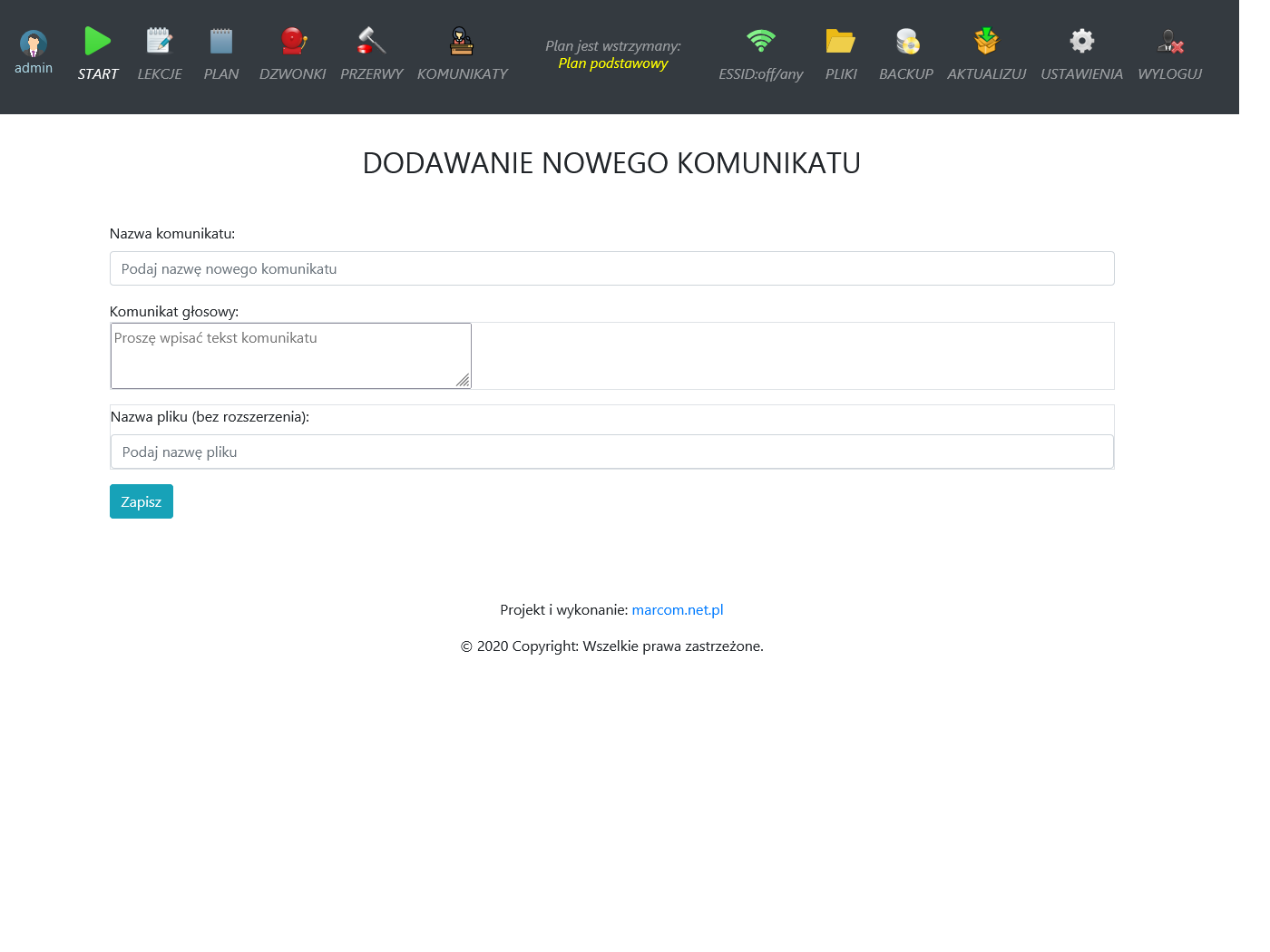1270x952 pixels.
Task: Select the PLAN menu label
Action: (221, 74)
